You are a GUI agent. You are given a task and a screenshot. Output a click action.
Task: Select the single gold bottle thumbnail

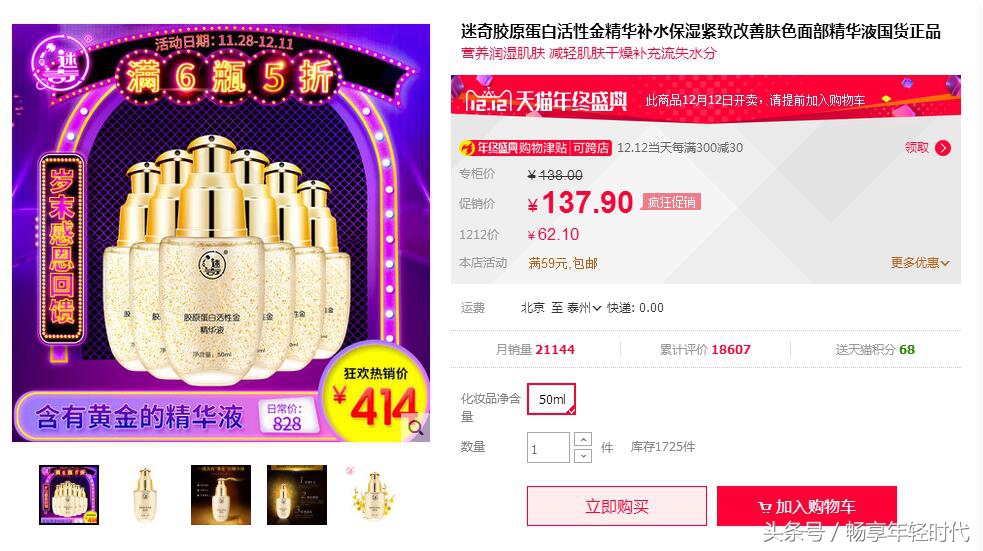point(145,495)
